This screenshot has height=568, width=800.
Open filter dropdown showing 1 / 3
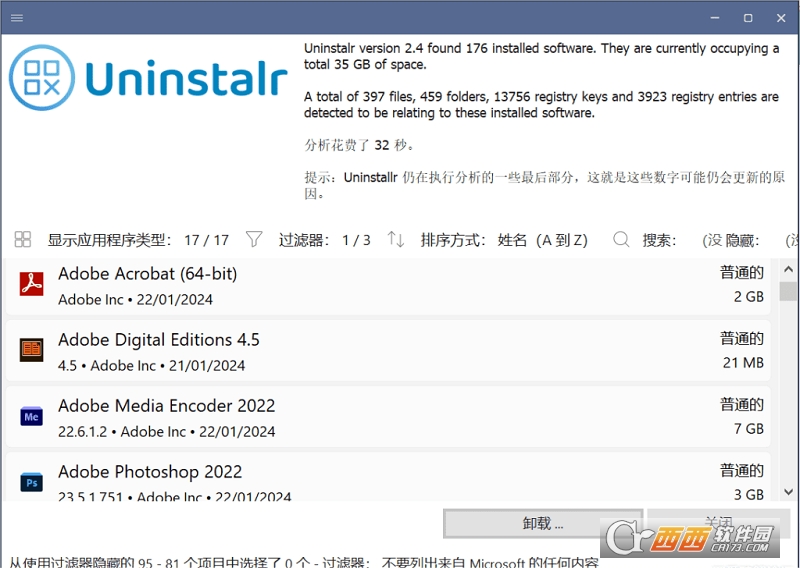click(x=356, y=240)
